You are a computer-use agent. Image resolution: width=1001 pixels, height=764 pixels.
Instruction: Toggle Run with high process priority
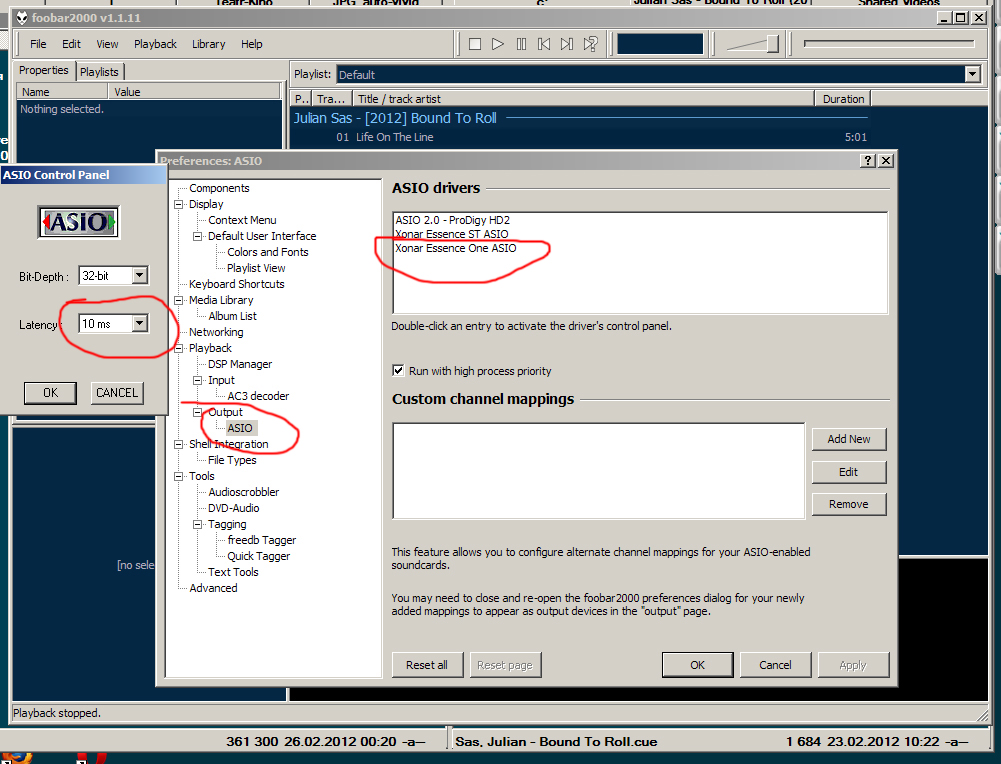click(x=398, y=371)
